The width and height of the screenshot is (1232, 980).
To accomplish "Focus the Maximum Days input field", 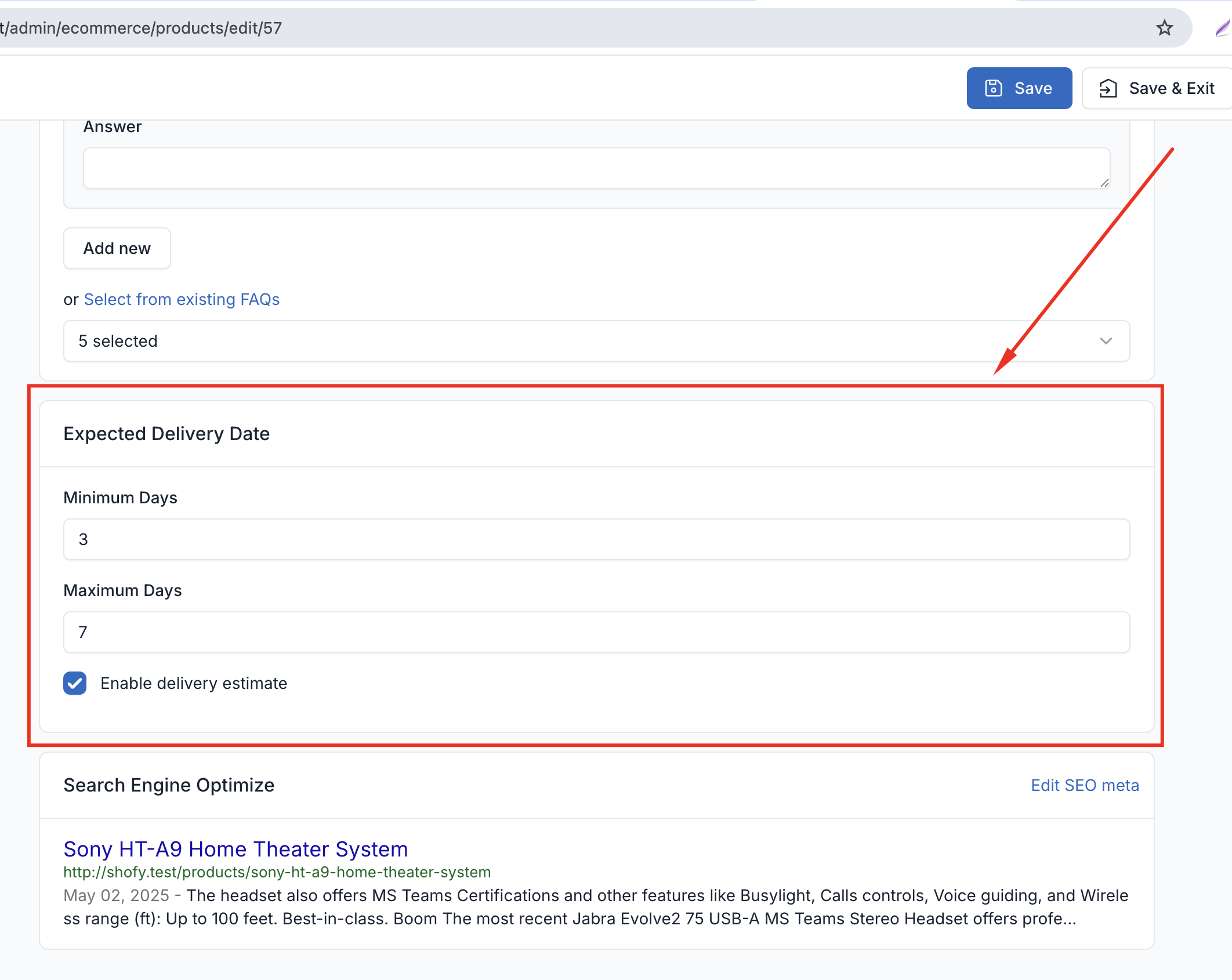I will [x=596, y=632].
